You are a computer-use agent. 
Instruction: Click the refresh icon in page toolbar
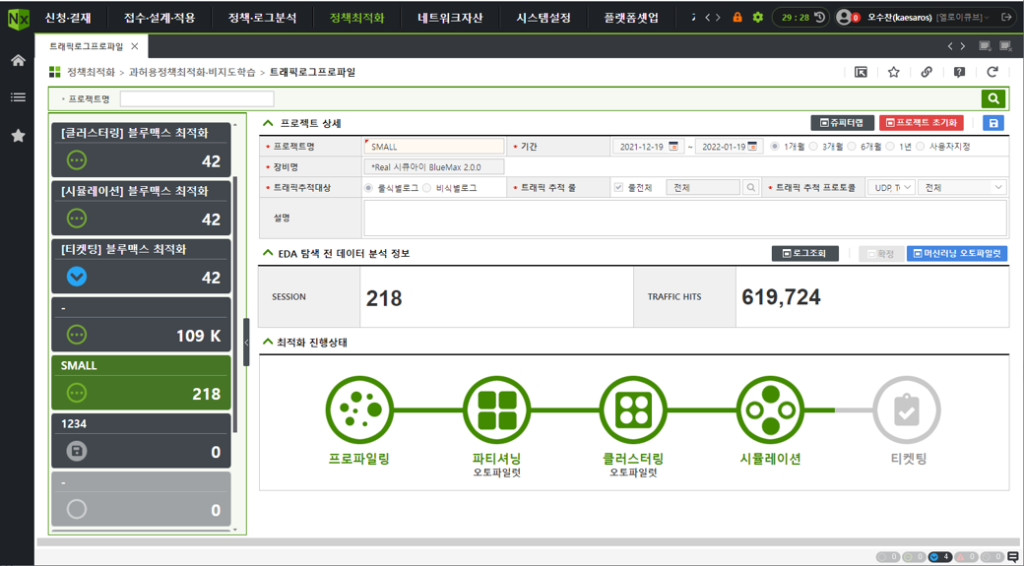click(x=992, y=72)
